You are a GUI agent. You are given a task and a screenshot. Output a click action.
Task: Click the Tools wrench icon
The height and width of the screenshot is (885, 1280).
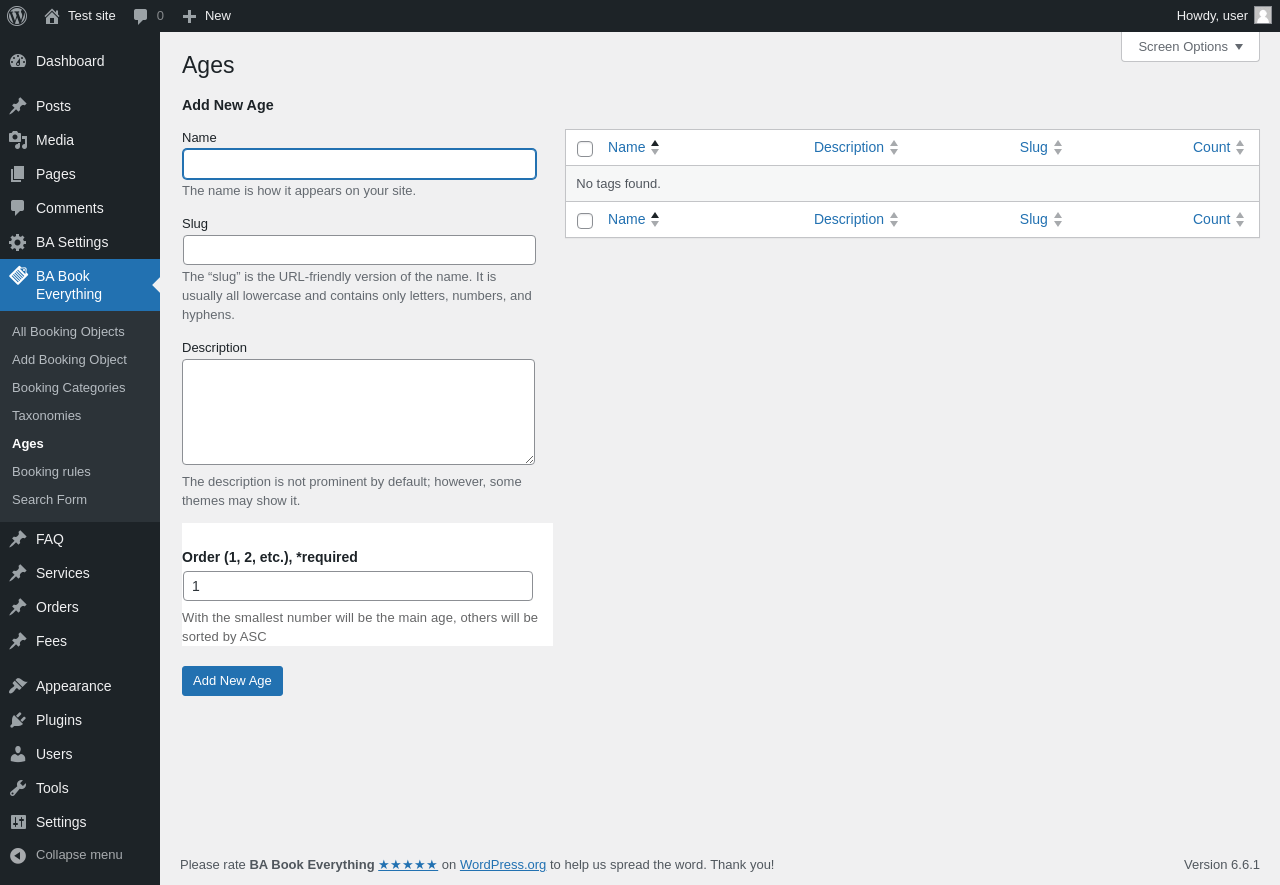point(18,788)
